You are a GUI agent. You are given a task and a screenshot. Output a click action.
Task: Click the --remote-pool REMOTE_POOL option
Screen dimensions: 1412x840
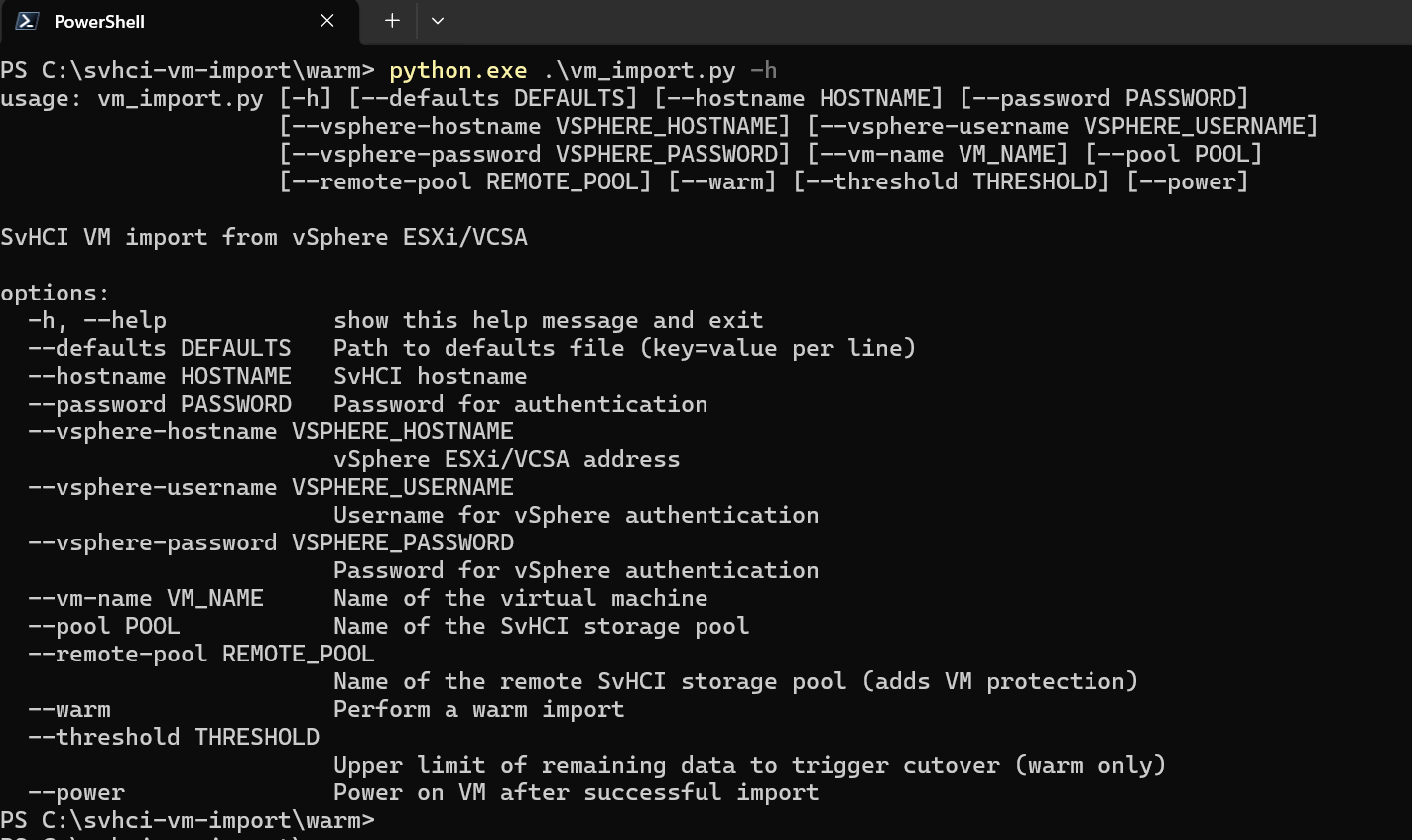(x=201, y=654)
